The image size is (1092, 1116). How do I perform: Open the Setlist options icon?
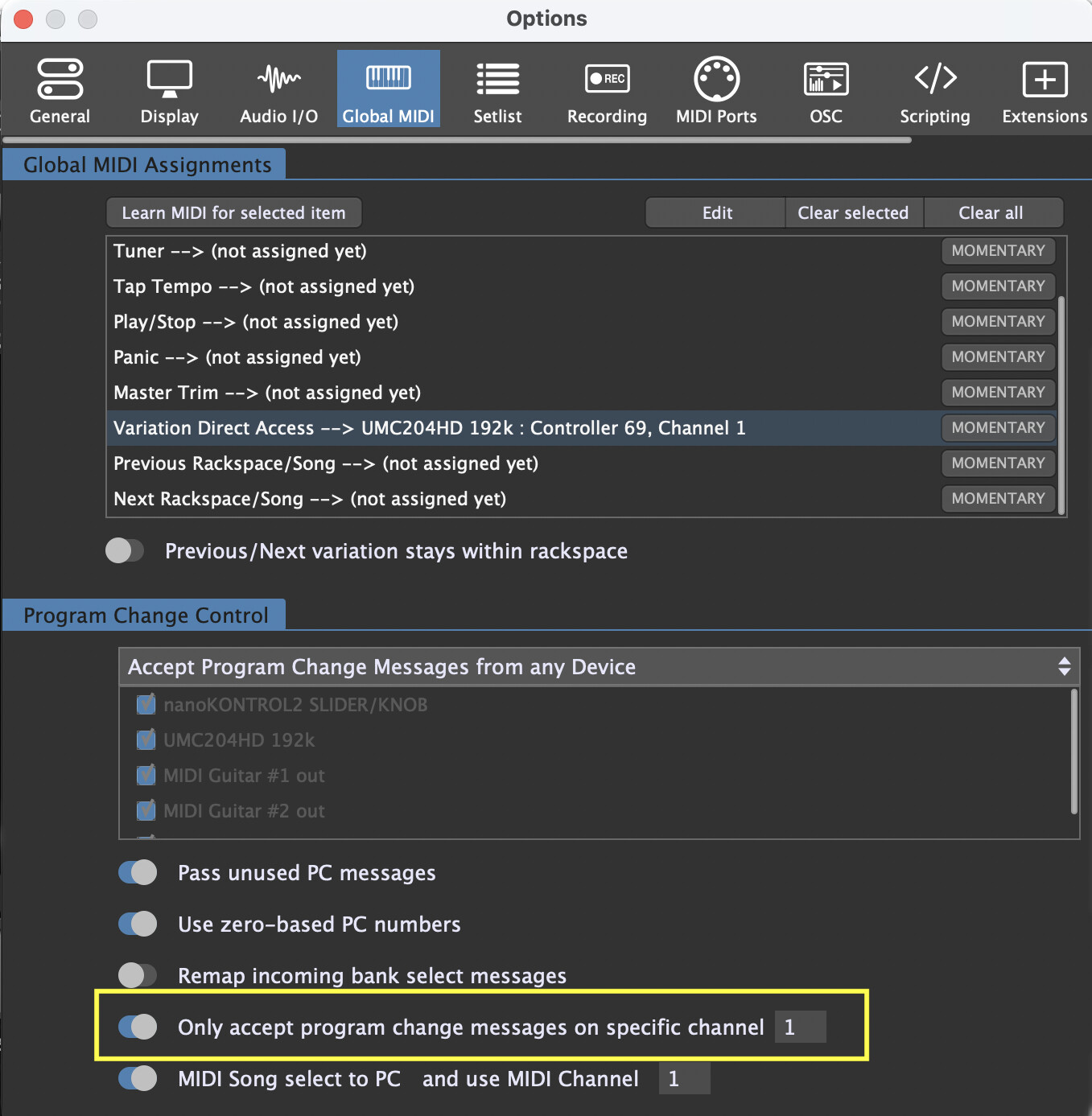pos(497,90)
